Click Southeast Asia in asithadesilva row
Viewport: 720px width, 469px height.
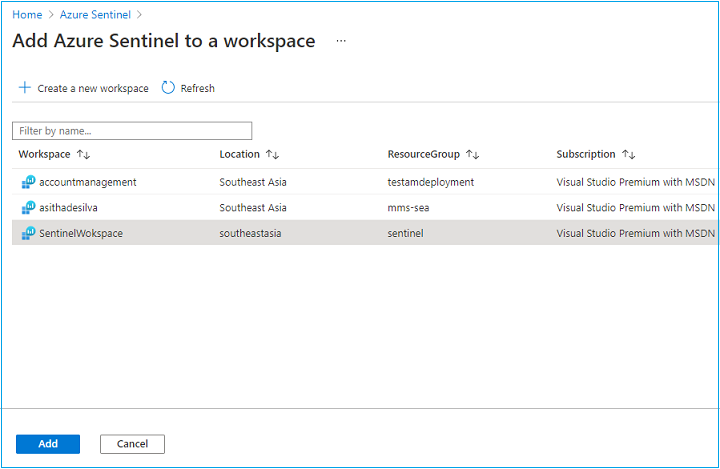coord(253,208)
